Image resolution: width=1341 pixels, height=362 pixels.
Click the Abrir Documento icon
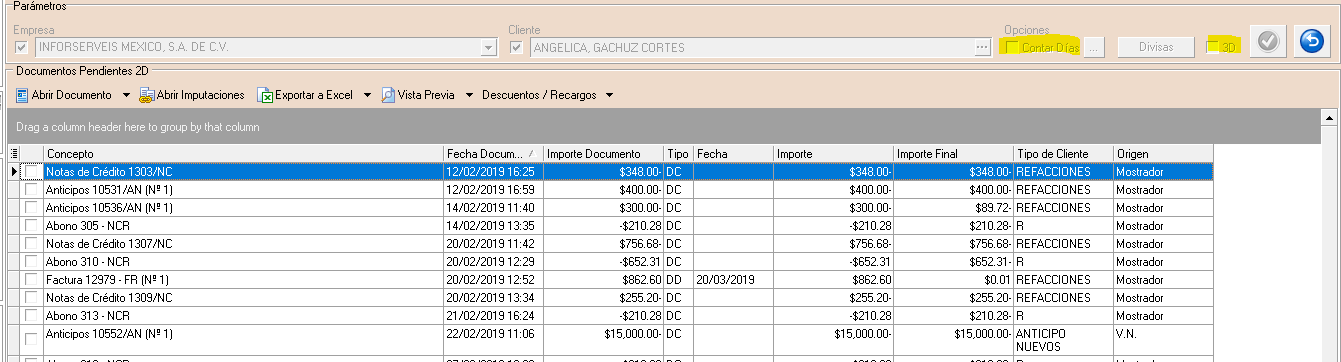point(22,95)
